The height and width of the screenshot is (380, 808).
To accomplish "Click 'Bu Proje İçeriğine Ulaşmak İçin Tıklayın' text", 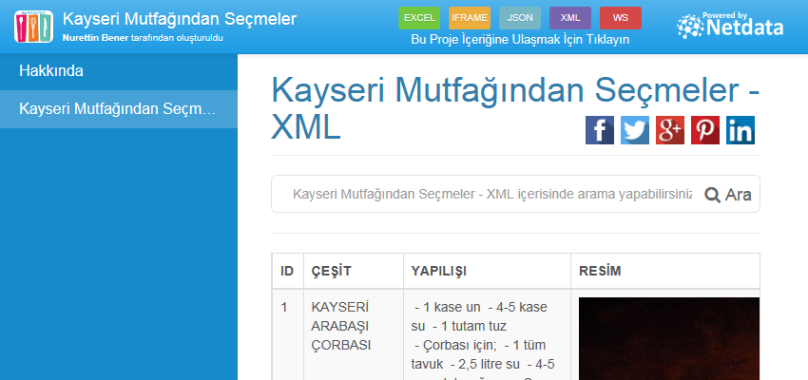I will pos(520,40).
